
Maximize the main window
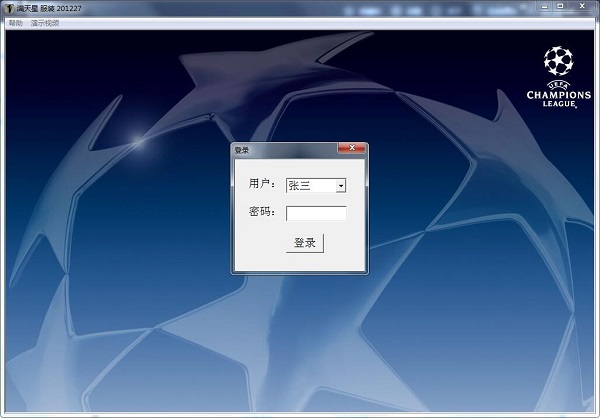(561, 6)
